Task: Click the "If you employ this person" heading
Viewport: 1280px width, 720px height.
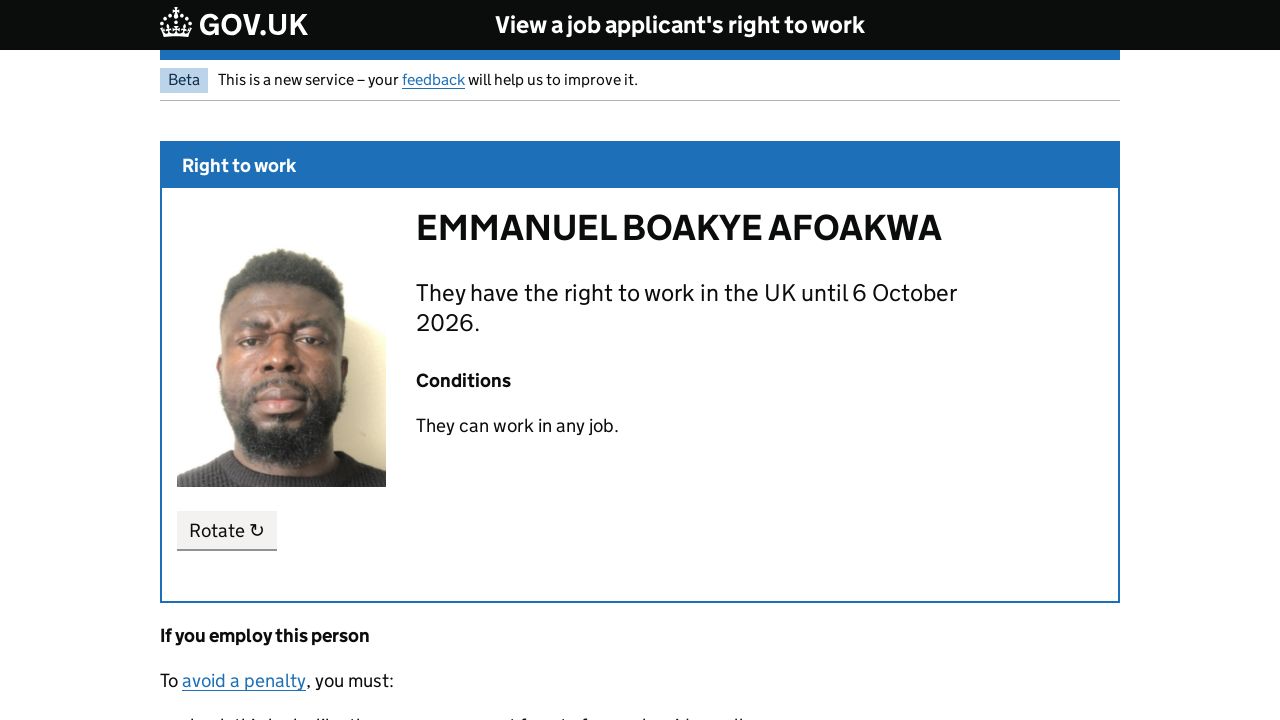Action: (x=265, y=636)
